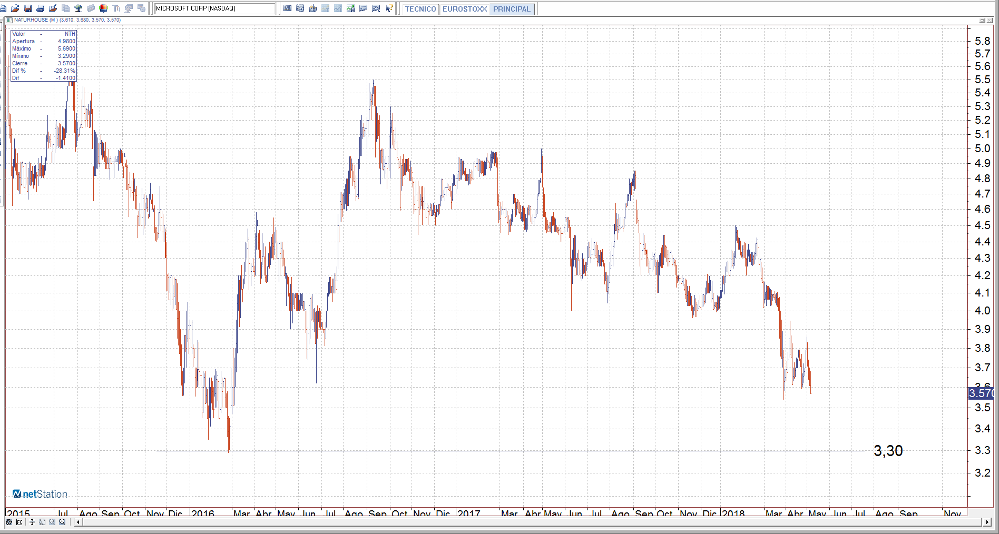Click the cascading windows toolbar icon

click(141, 8)
